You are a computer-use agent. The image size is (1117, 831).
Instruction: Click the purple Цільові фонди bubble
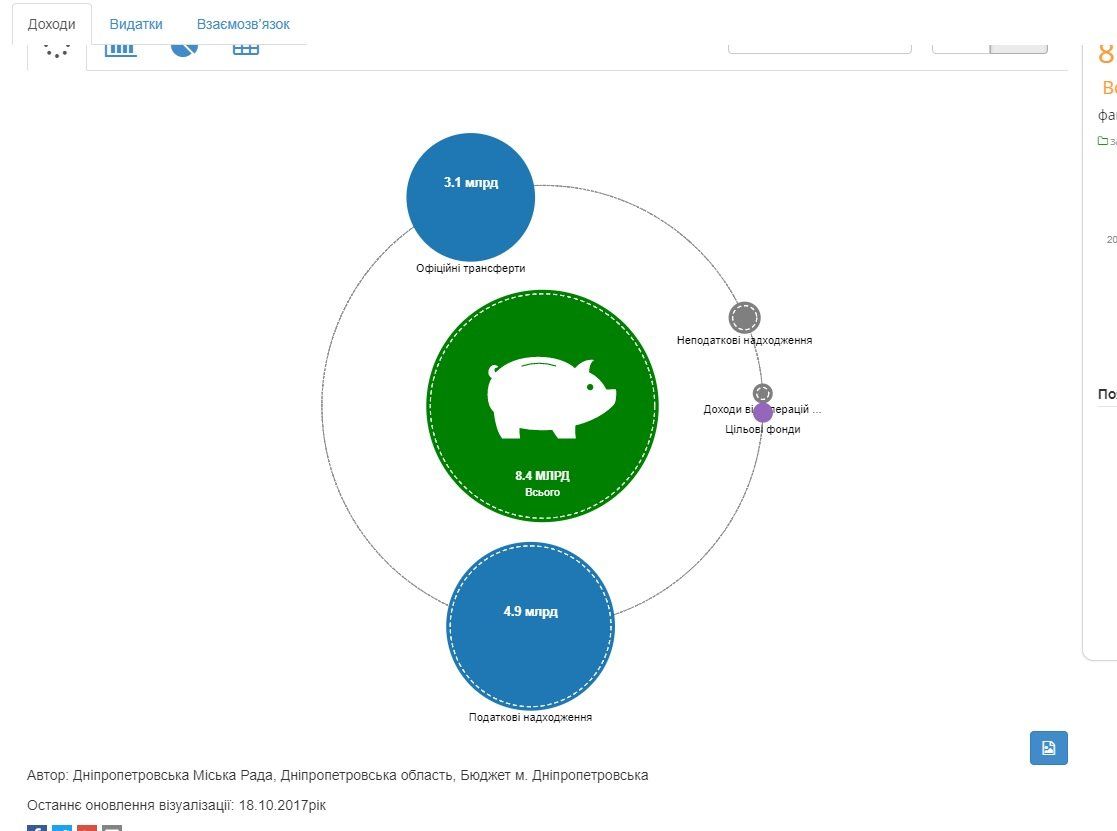pyautogui.click(x=763, y=413)
